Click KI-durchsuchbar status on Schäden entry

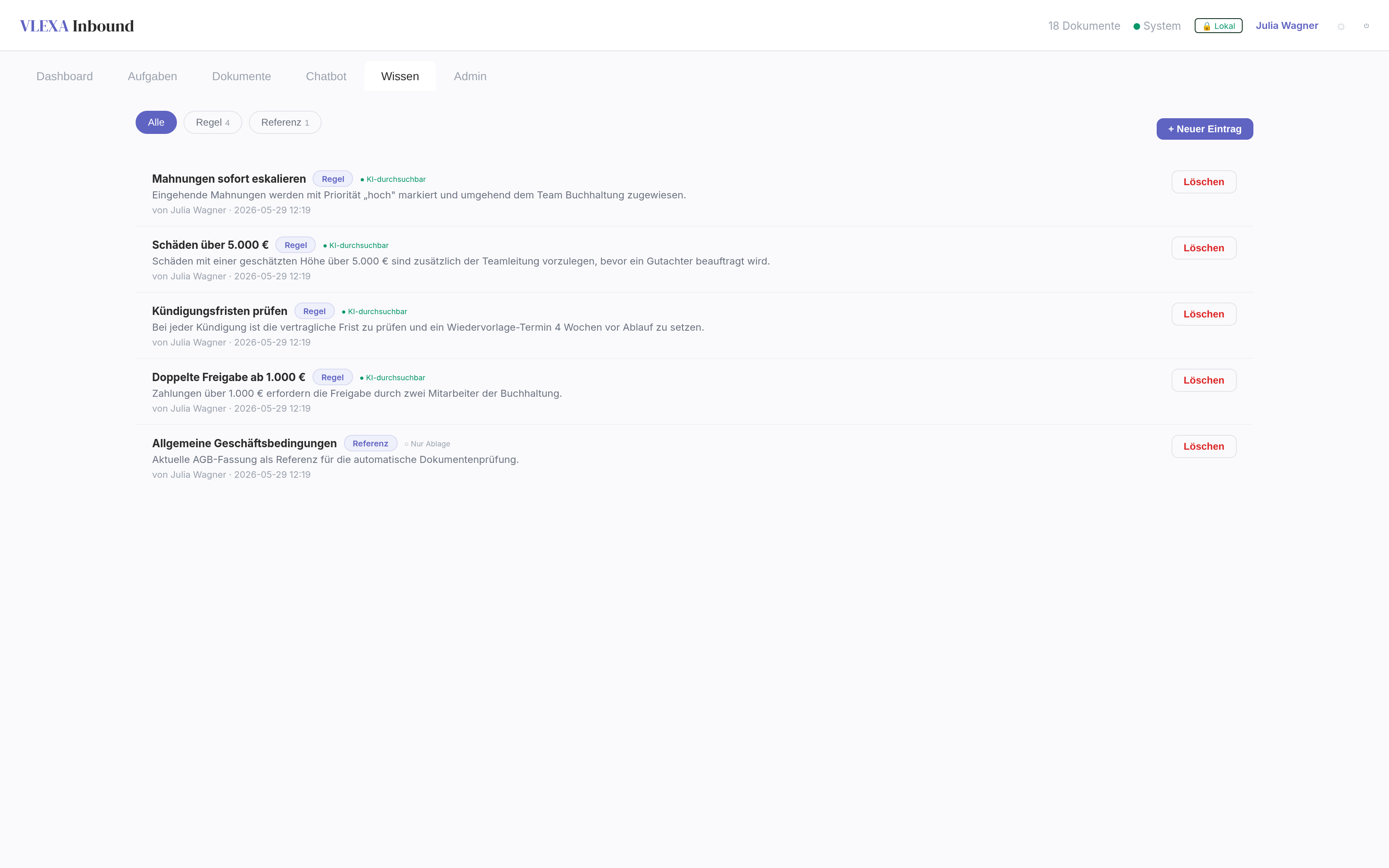coord(356,245)
